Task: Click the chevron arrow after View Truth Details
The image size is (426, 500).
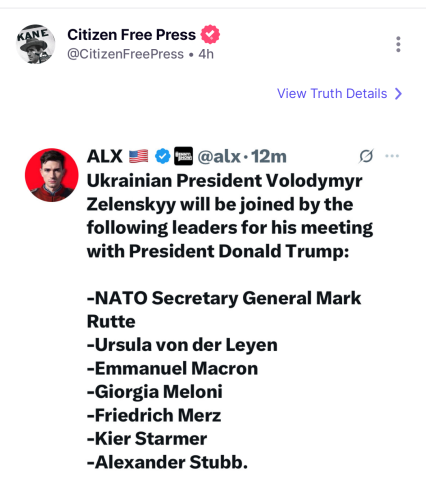Action: point(398,94)
